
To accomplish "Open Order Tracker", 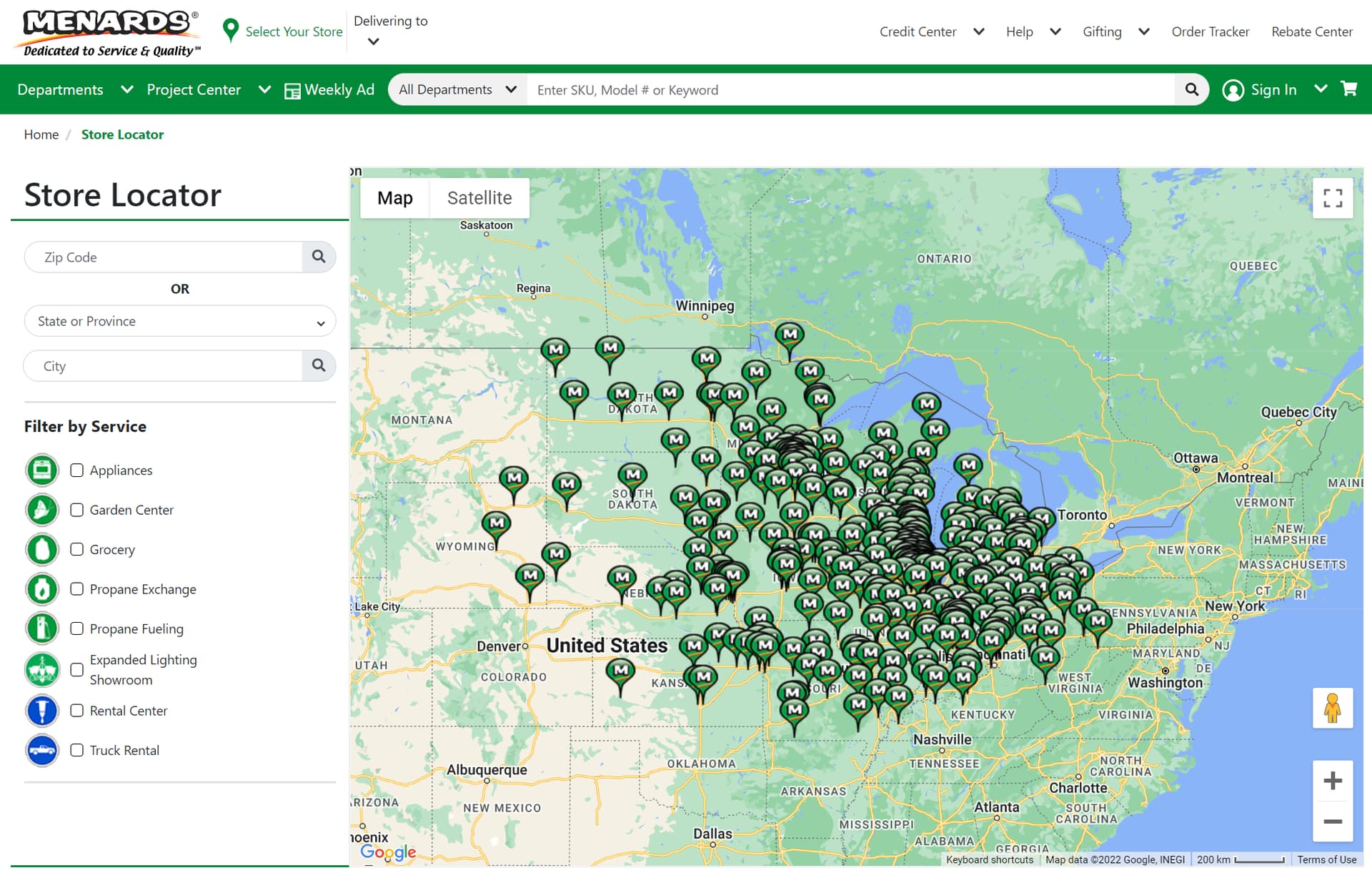I will [1211, 31].
